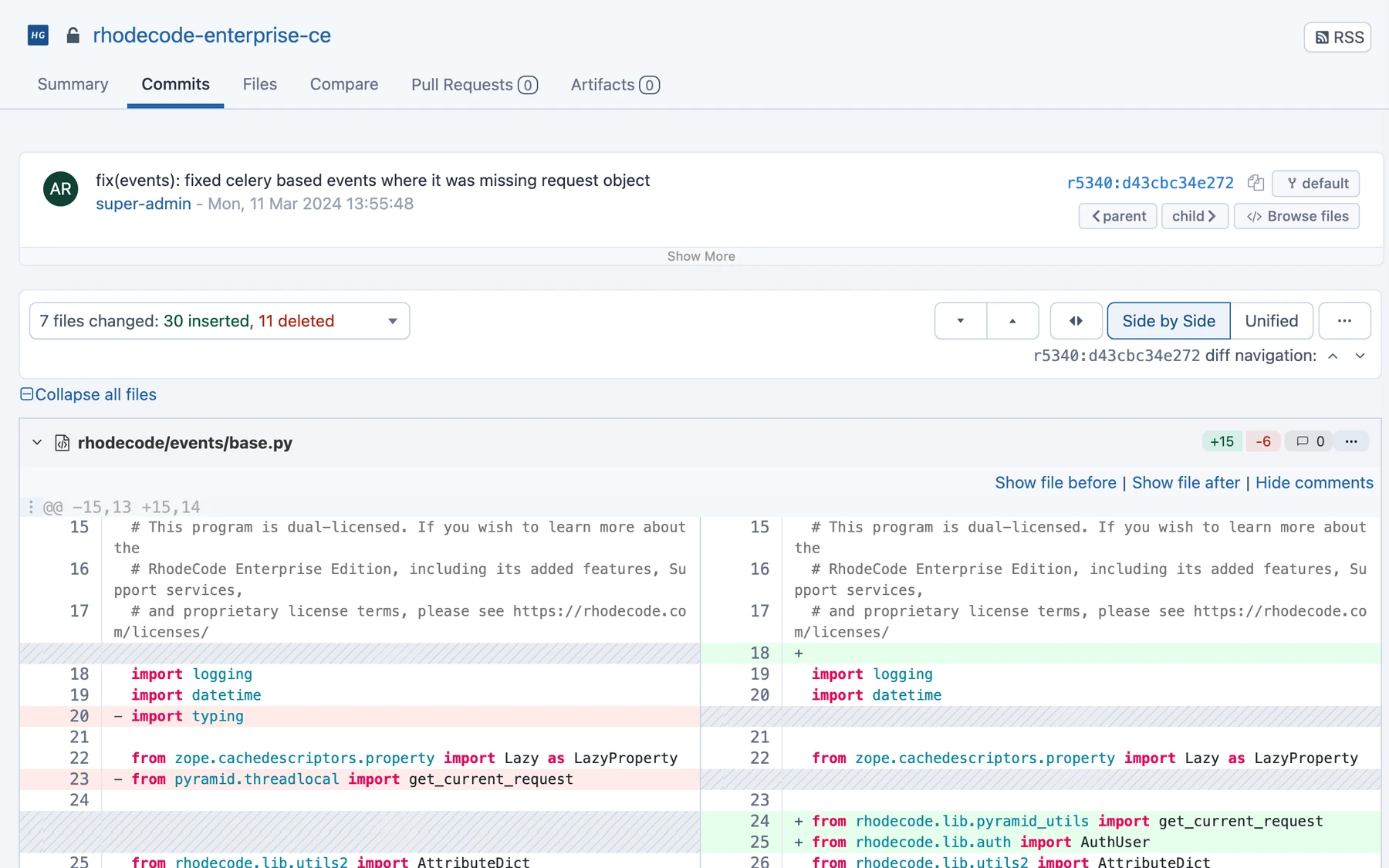The image size is (1389, 868).
Task: Copy the commit hash with clipboard icon
Action: (x=1256, y=183)
